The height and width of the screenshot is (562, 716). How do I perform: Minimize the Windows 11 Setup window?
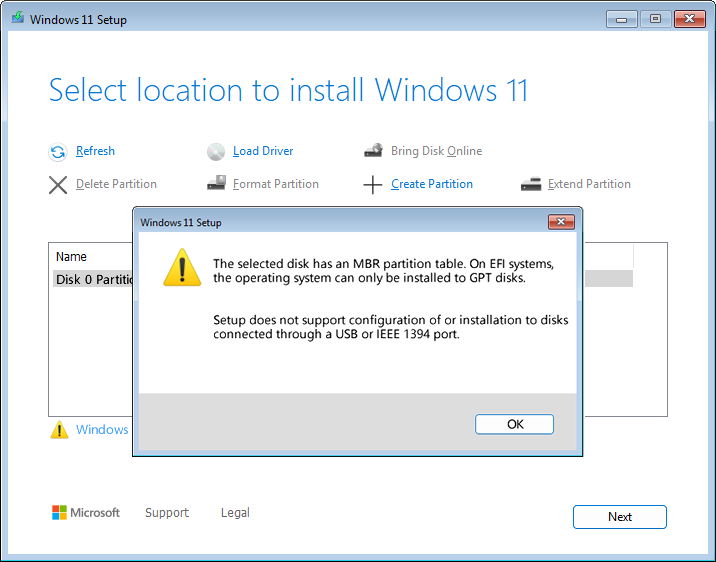point(621,19)
